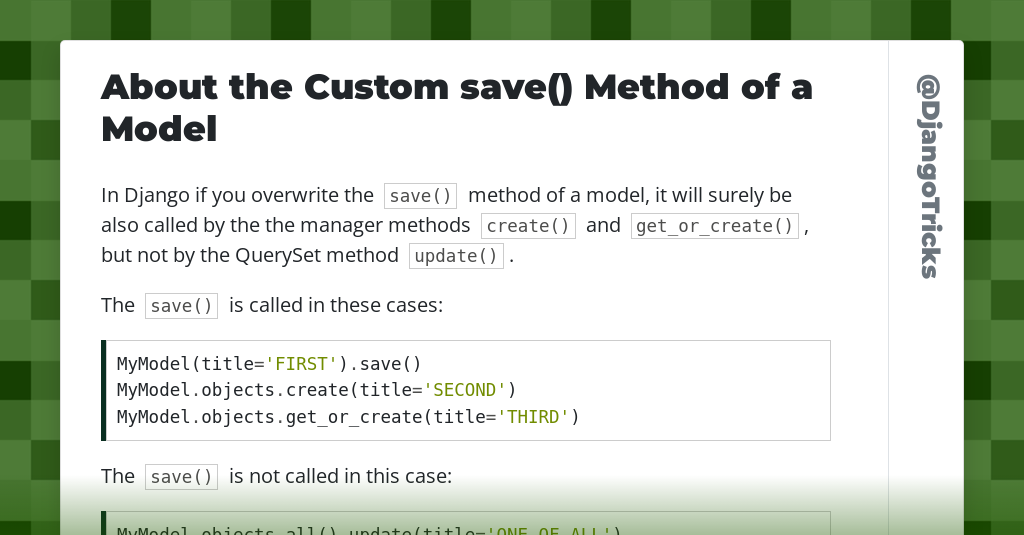The width and height of the screenshot is (1024, 535).
Task: Click the article title heading
Action: click(x=456, y=108)
